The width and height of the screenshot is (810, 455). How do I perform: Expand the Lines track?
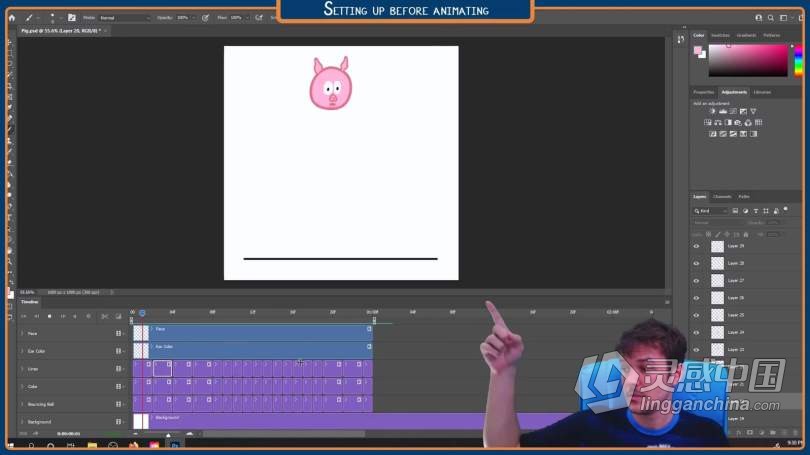(22, 369)
